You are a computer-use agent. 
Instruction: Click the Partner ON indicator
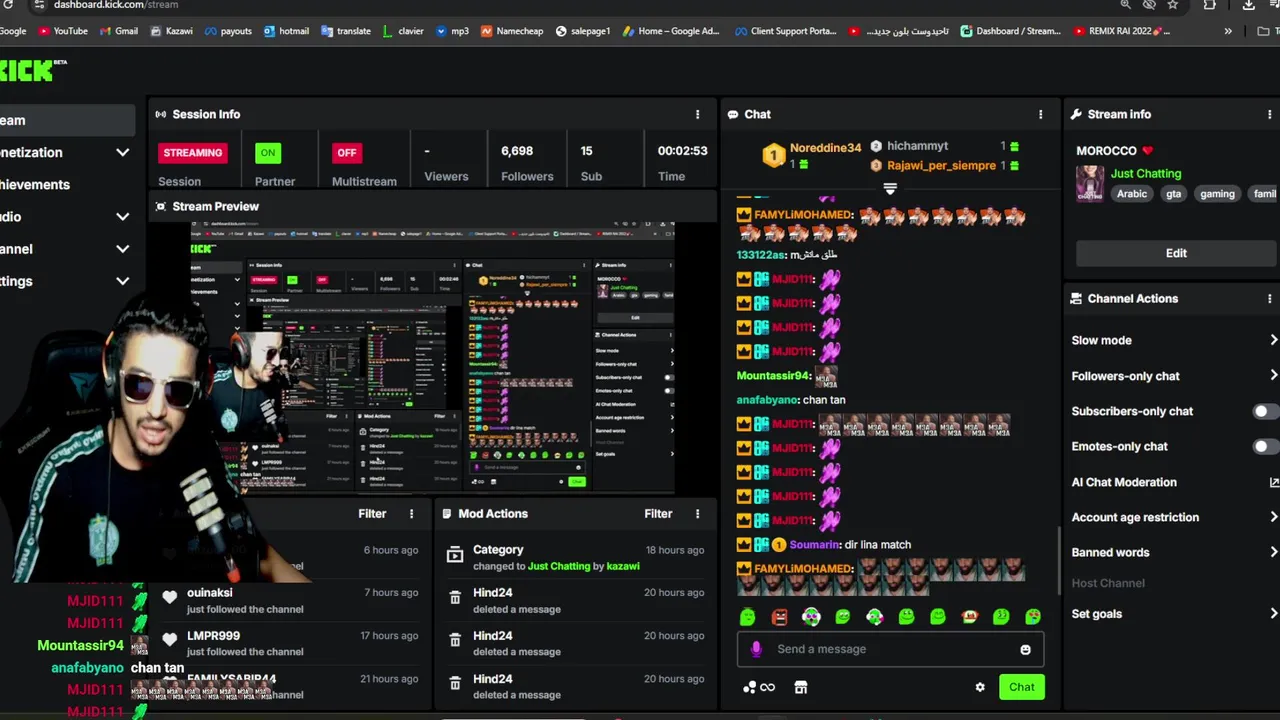click(267, 152)
